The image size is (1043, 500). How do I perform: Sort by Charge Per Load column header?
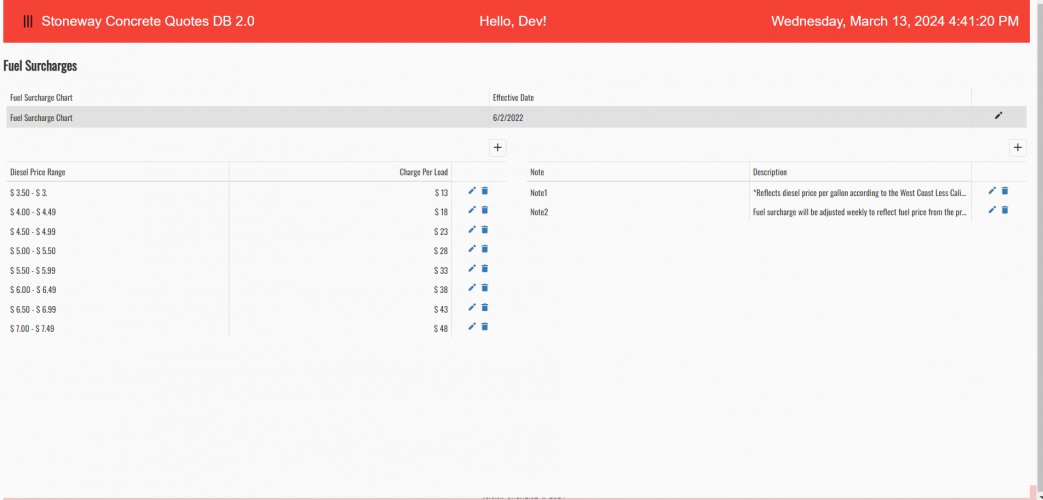click(x=423, y=172)
